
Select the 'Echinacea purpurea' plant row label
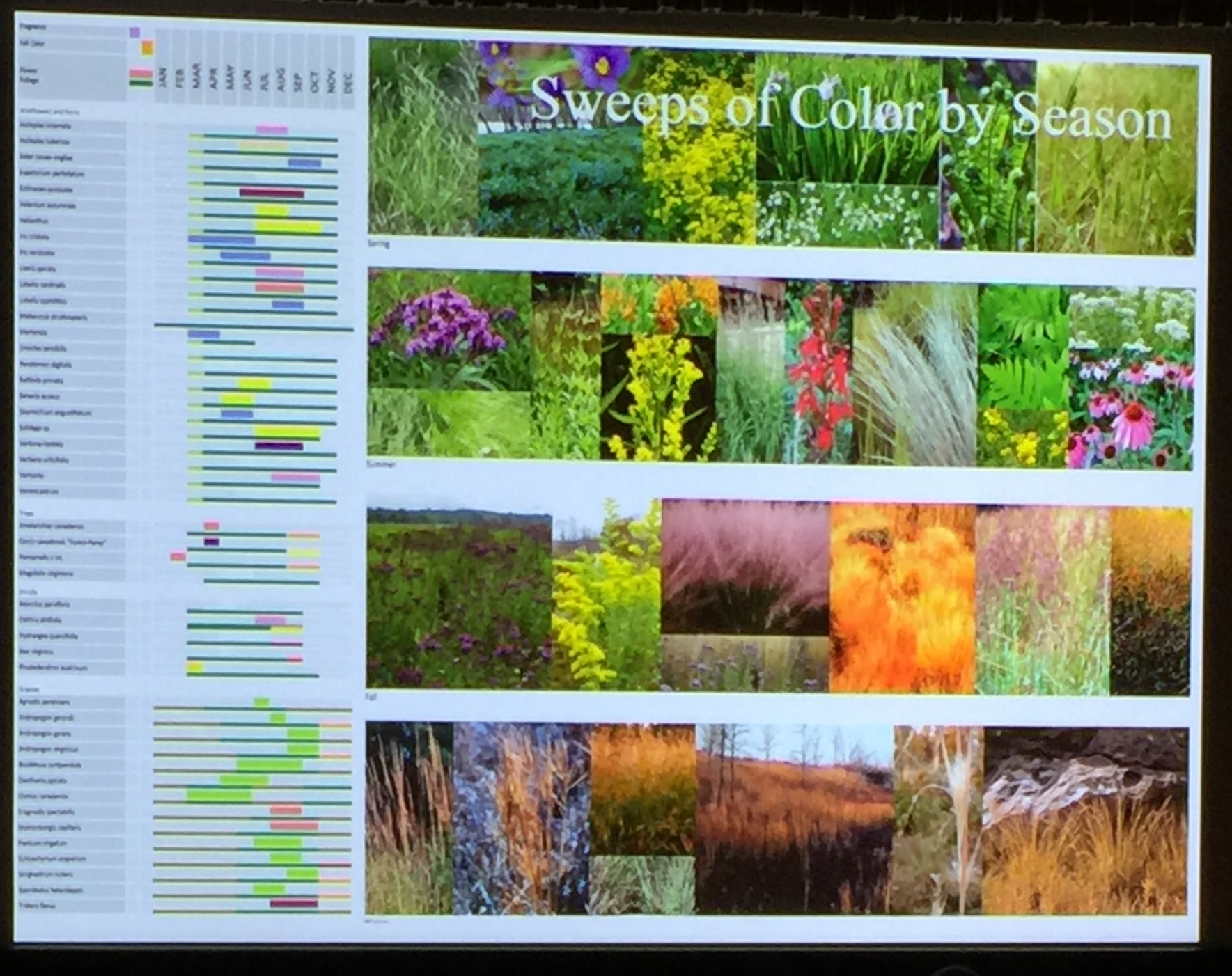(x=46, y=189)
